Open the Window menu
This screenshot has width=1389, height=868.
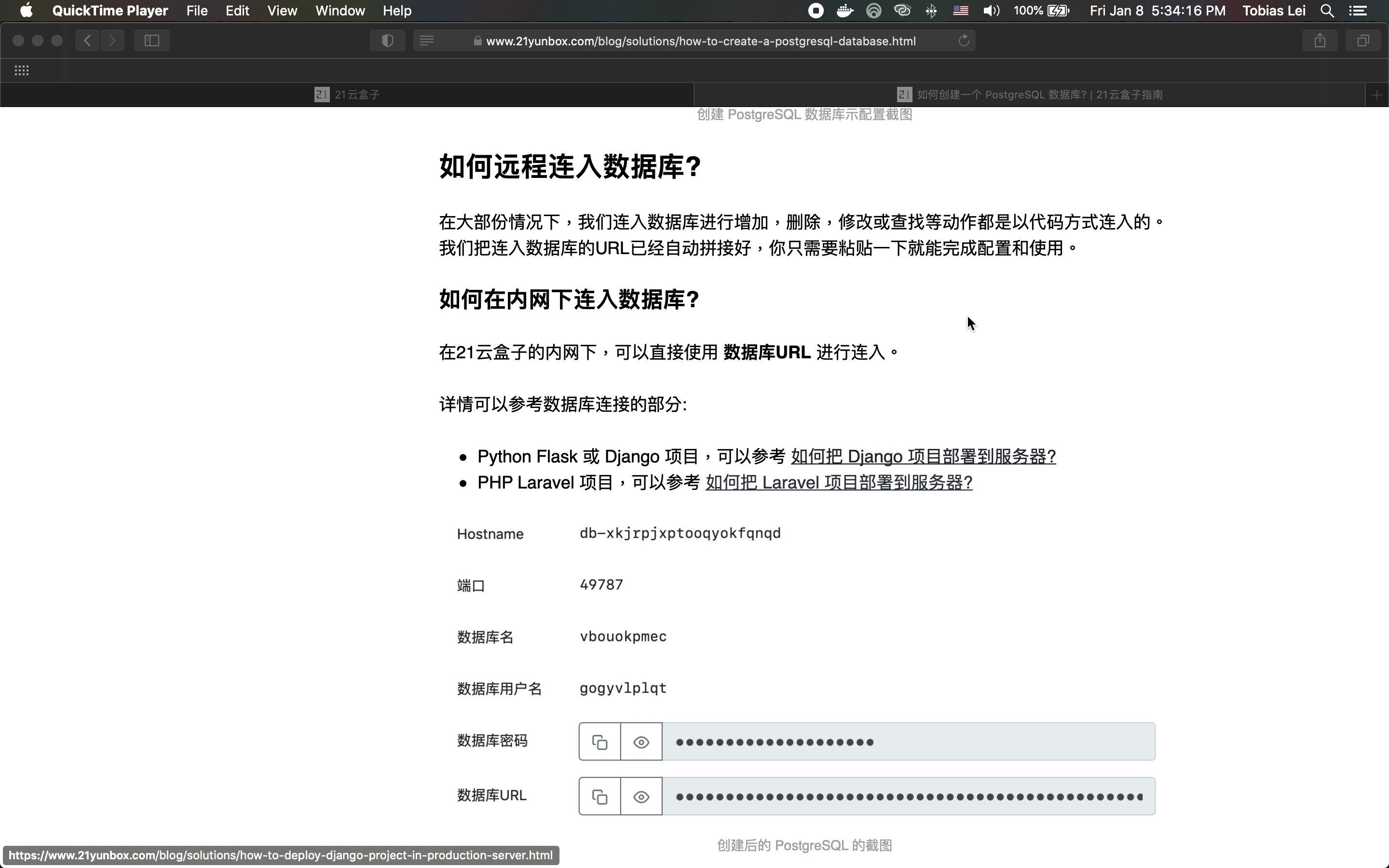click(340, 11)
